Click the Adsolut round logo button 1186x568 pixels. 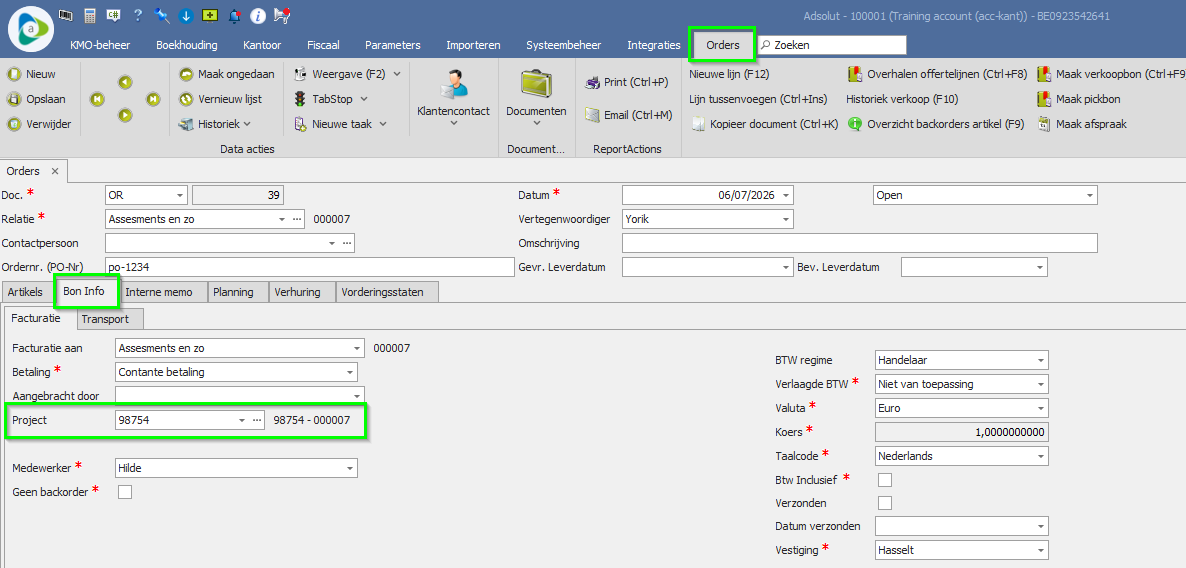point(31,28)
